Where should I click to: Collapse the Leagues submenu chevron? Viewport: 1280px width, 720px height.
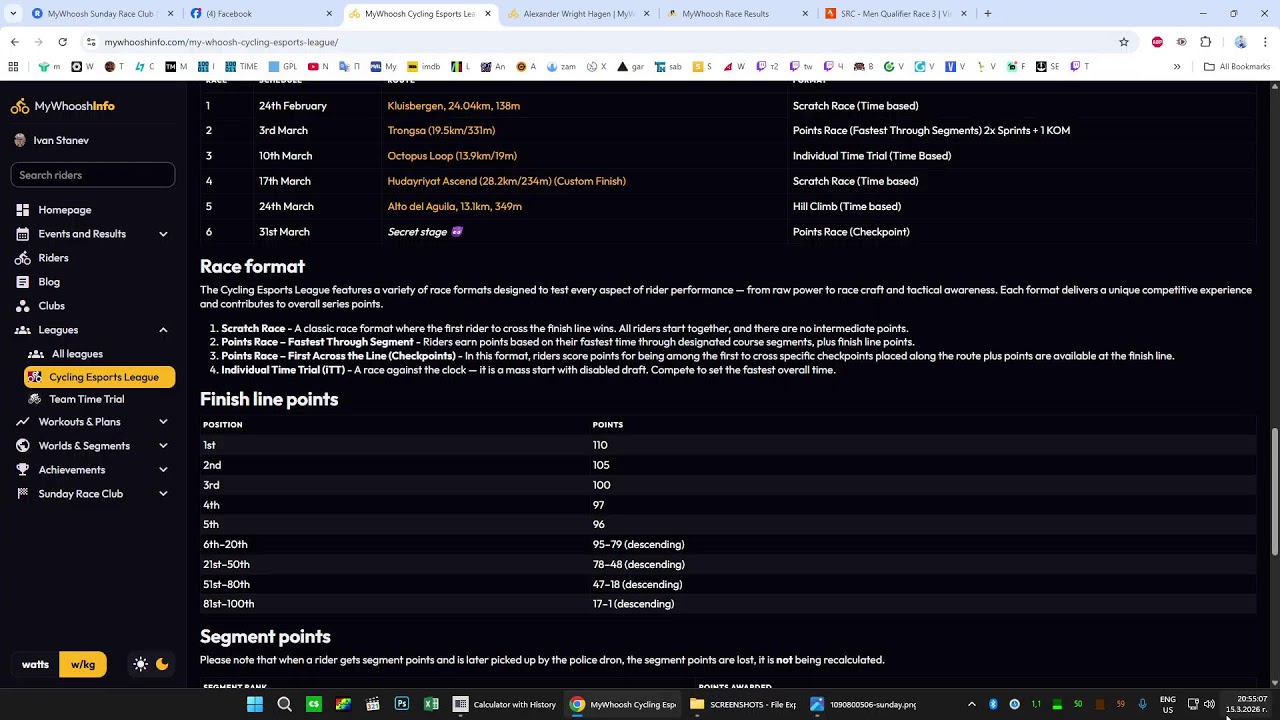pos(163,330)
